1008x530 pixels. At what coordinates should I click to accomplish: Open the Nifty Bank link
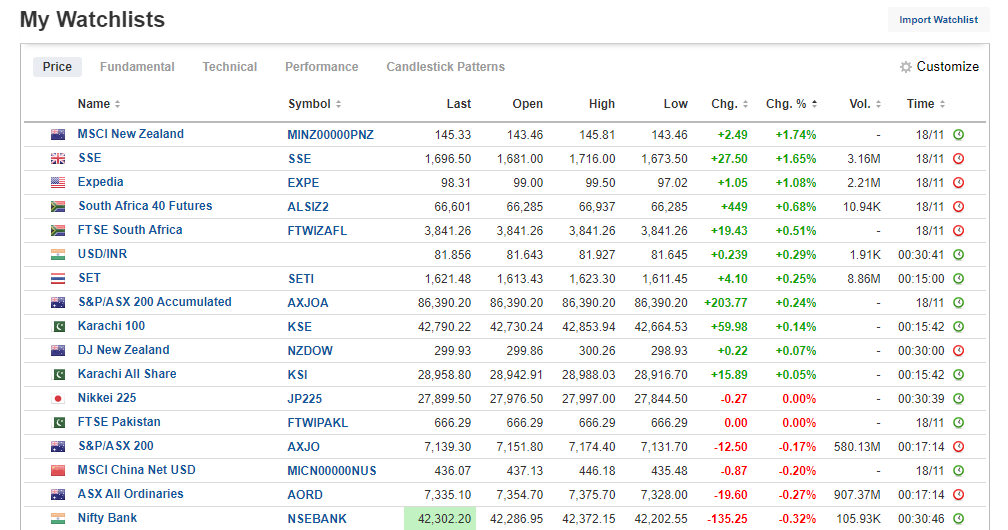[107, 518]
